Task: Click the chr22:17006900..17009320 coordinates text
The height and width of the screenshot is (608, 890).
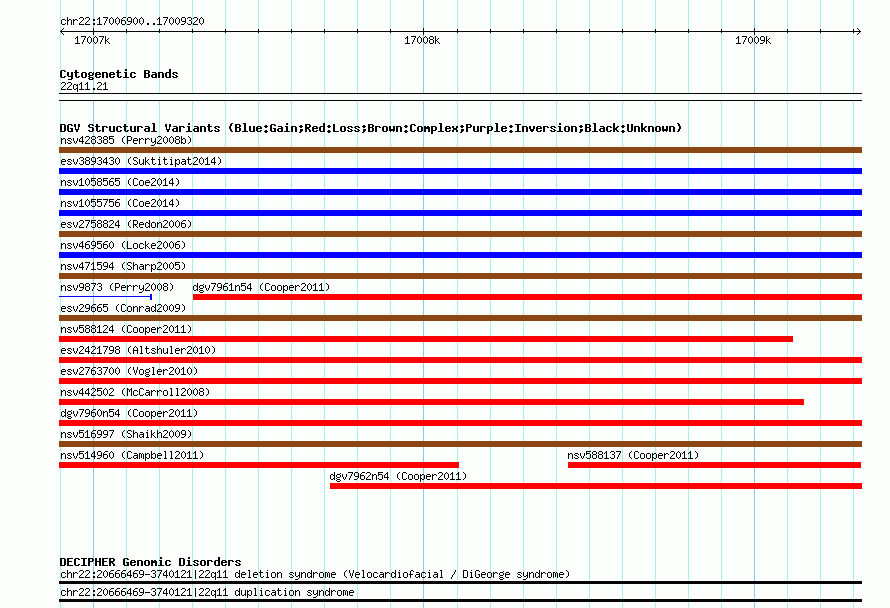Action: pos(132,21)
